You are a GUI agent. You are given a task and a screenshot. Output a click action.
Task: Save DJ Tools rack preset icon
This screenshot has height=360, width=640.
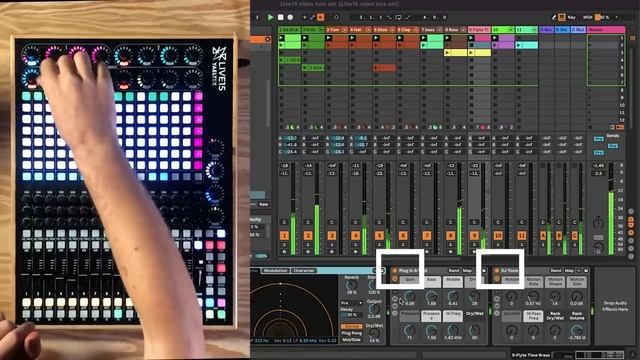586,271
